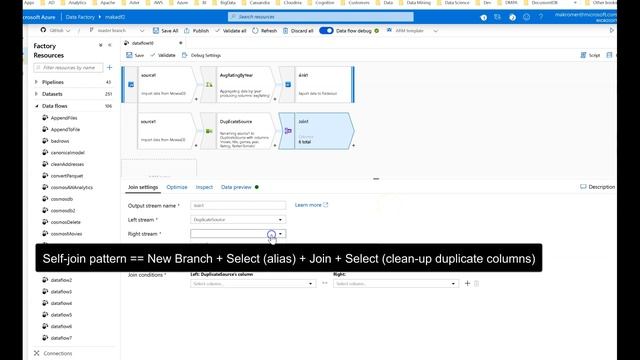Focus the Filter resources by name field
This screenshot has height=360, width=640.
coord(68,68)
